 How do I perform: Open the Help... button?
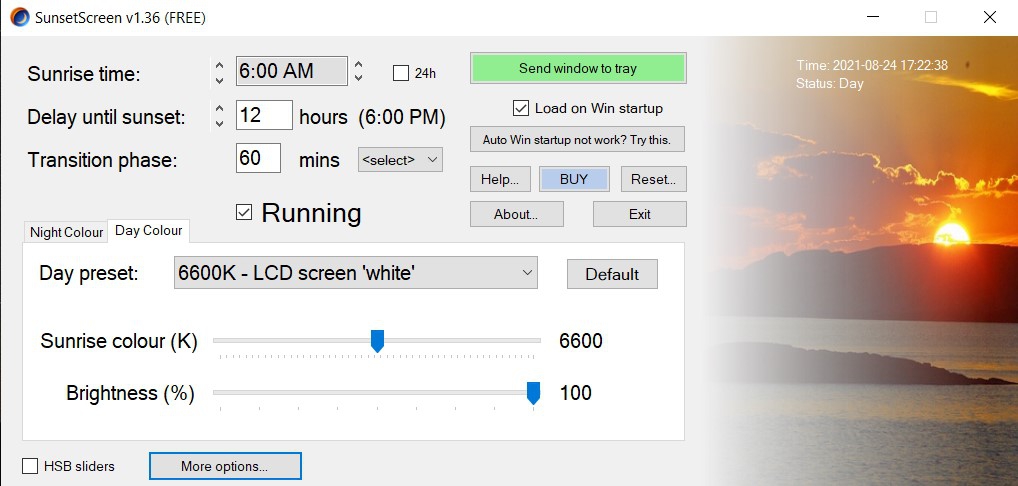pos(500,179)
